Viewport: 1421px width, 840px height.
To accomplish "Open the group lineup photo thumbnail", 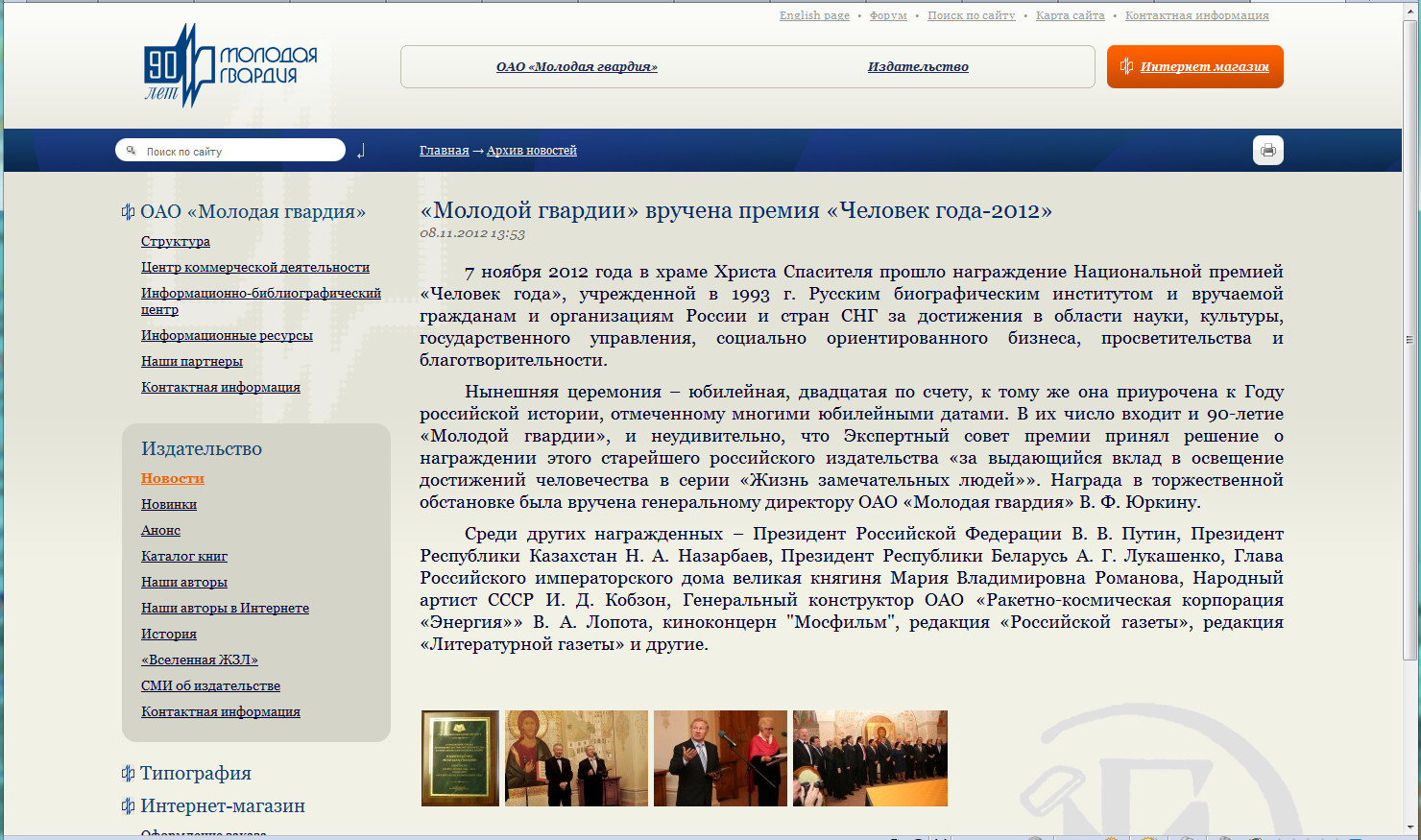I will (870, 758).
